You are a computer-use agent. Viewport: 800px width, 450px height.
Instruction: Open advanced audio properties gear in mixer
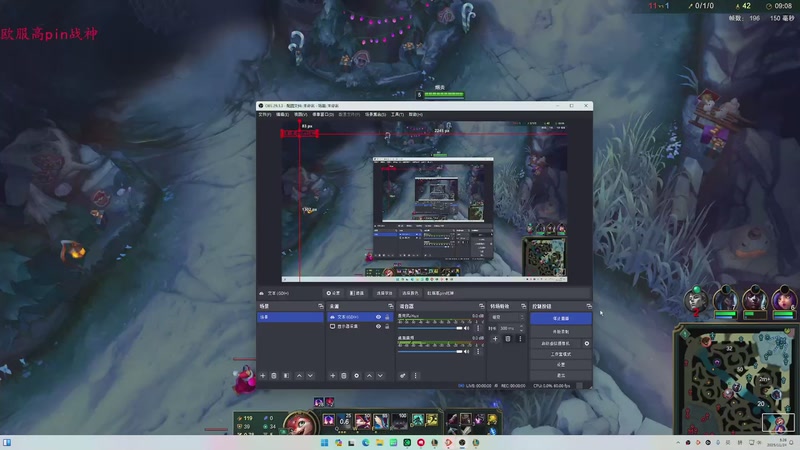click(403, 376)
